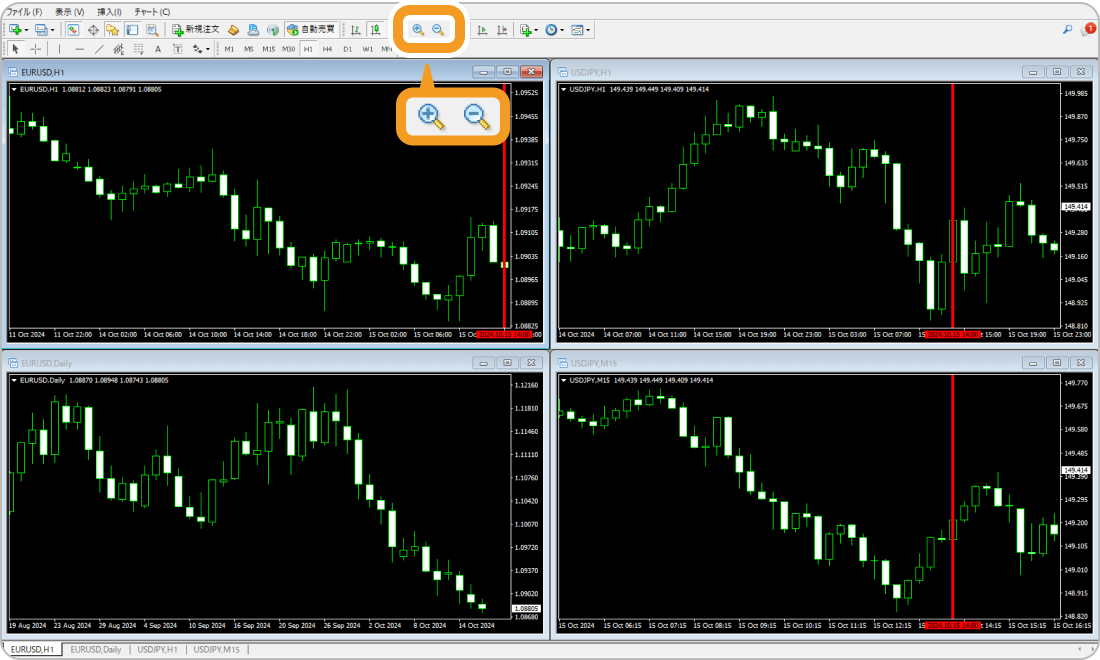The height and width of the screenshot is (660, 1100).
Task: Expand the new chart dropdown arrow
Action: 26,30
